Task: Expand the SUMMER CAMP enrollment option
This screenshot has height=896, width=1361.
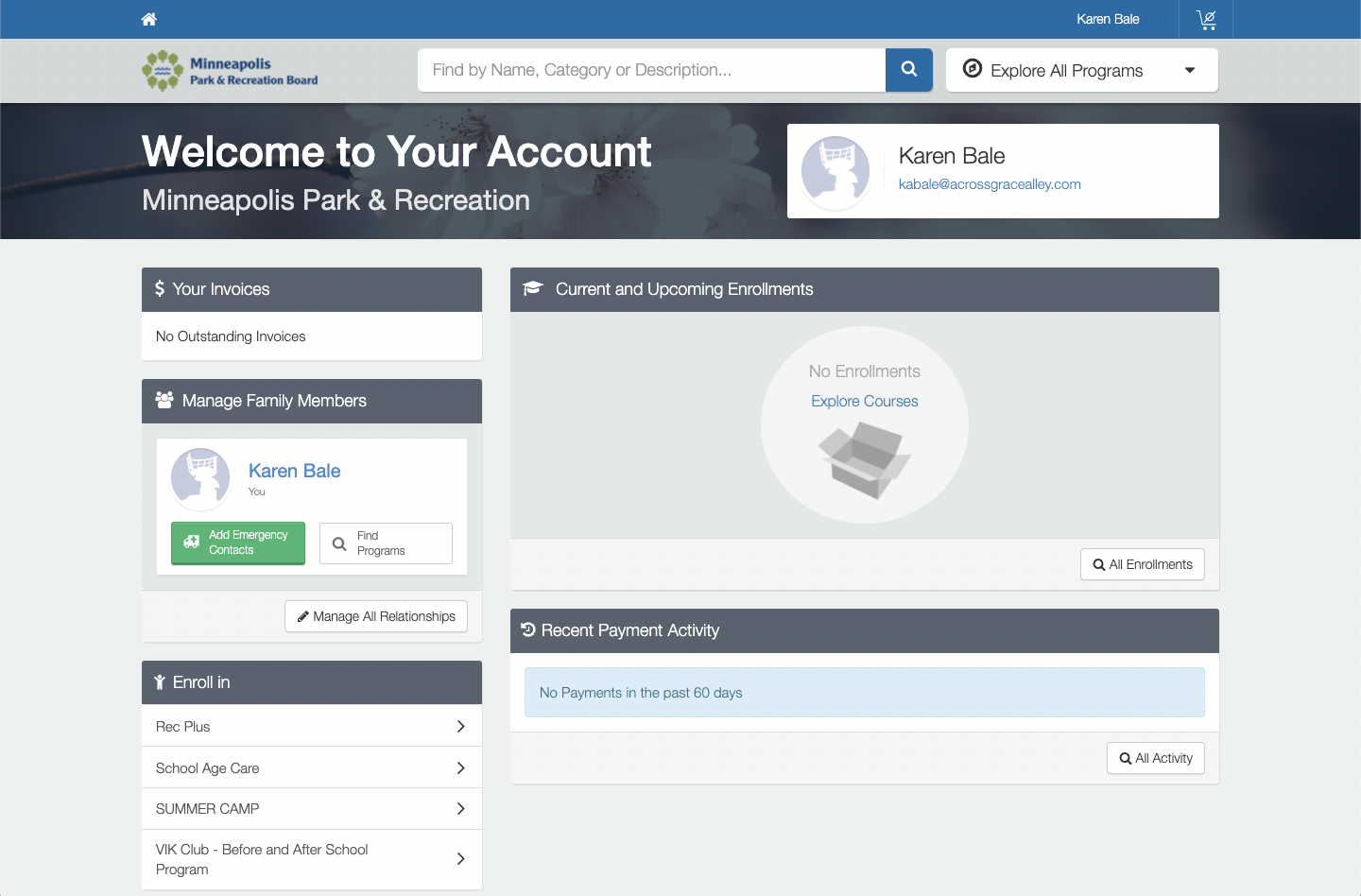Action: [x=460, y=808]
